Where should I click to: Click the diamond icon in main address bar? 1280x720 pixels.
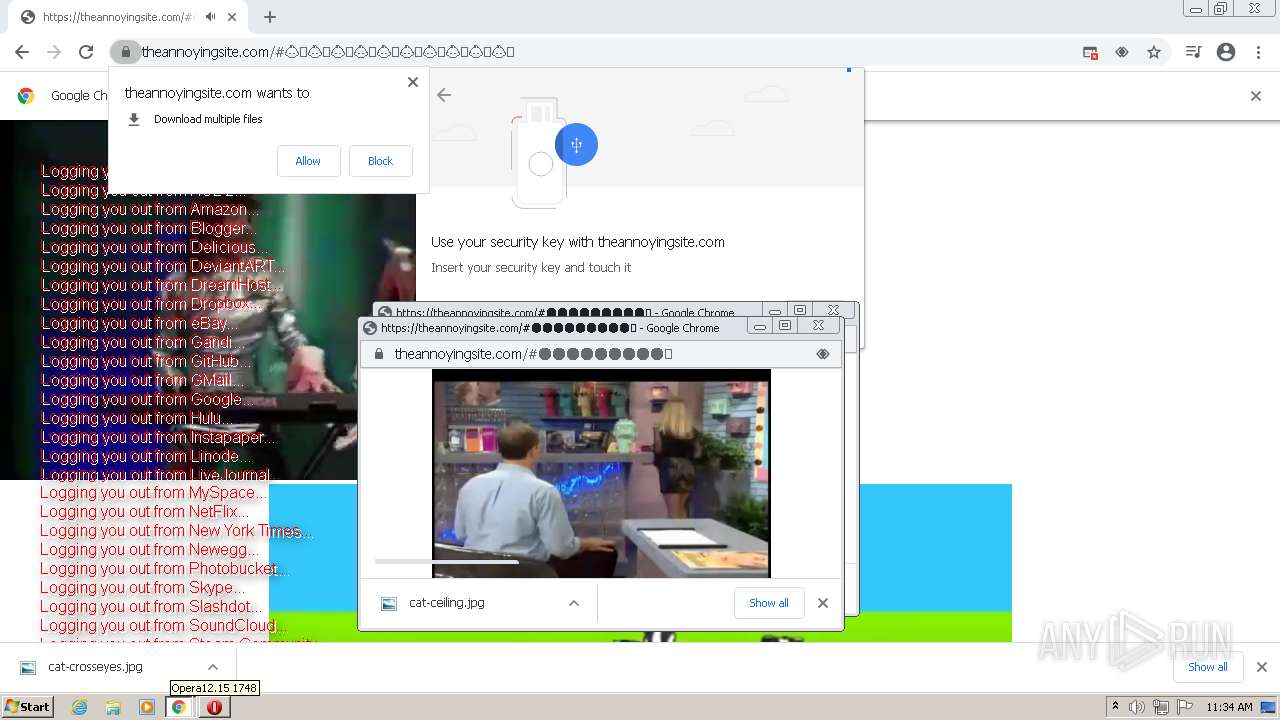[x=1122, y=52]
